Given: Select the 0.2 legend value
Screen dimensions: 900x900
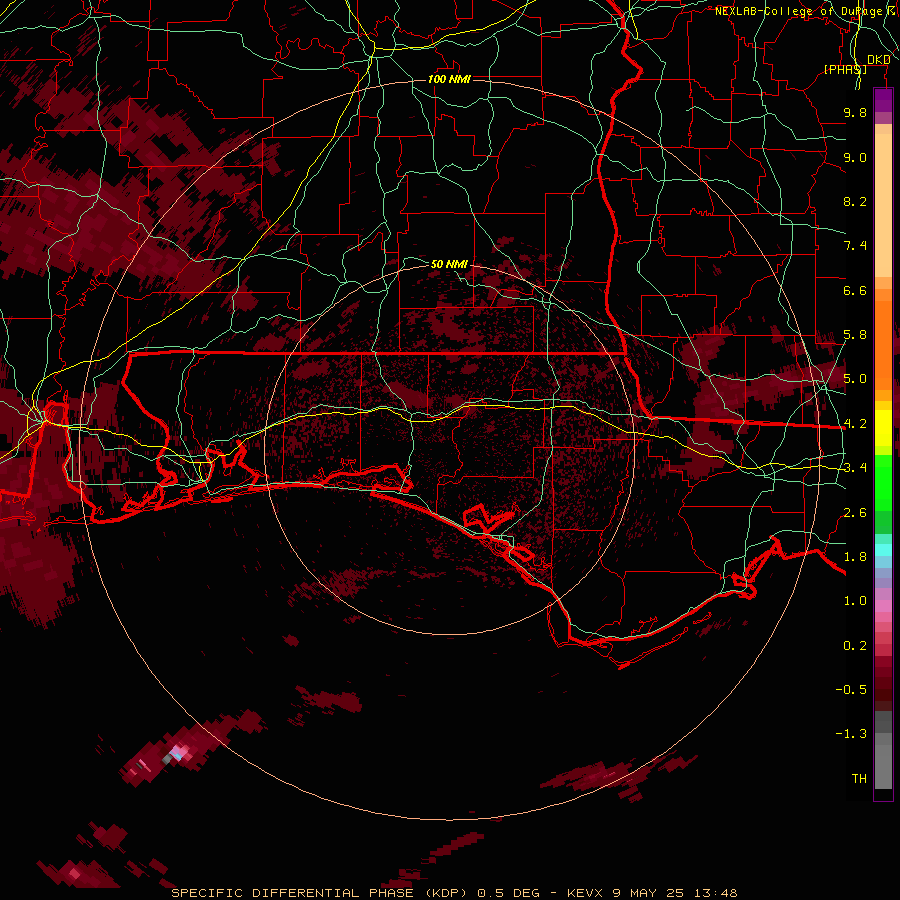Looking at the screenshot, I should pos(855,646).
